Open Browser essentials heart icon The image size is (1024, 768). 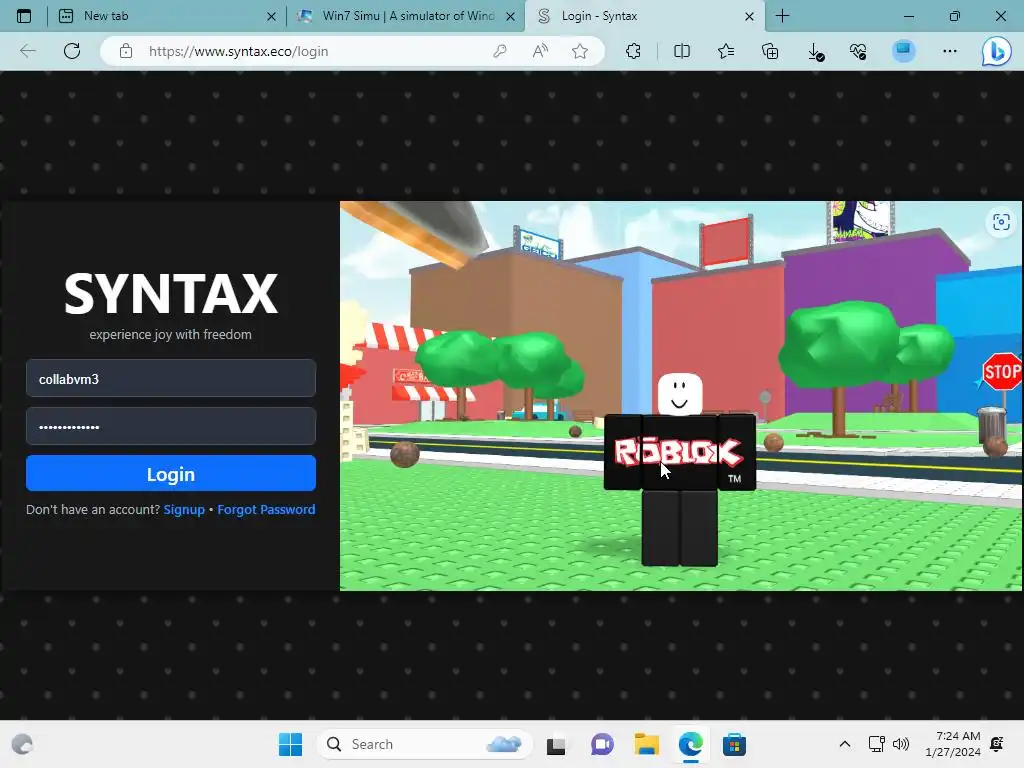(858, 51)
